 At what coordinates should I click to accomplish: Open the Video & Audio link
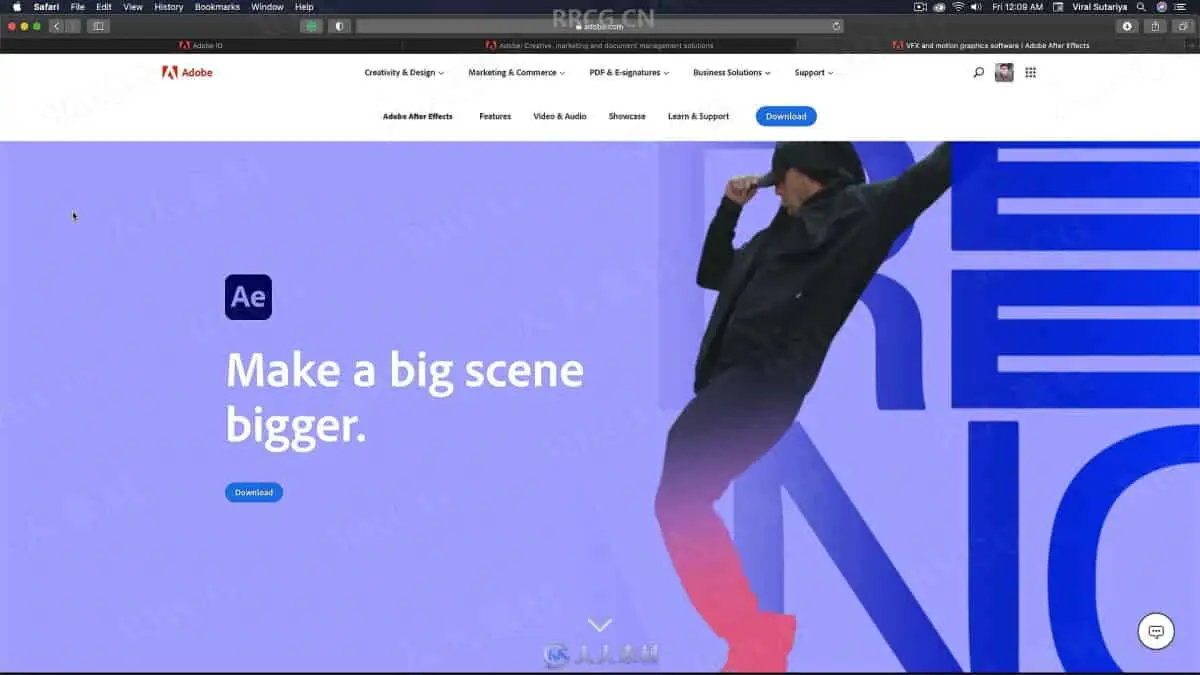click(x=560, y=116)
